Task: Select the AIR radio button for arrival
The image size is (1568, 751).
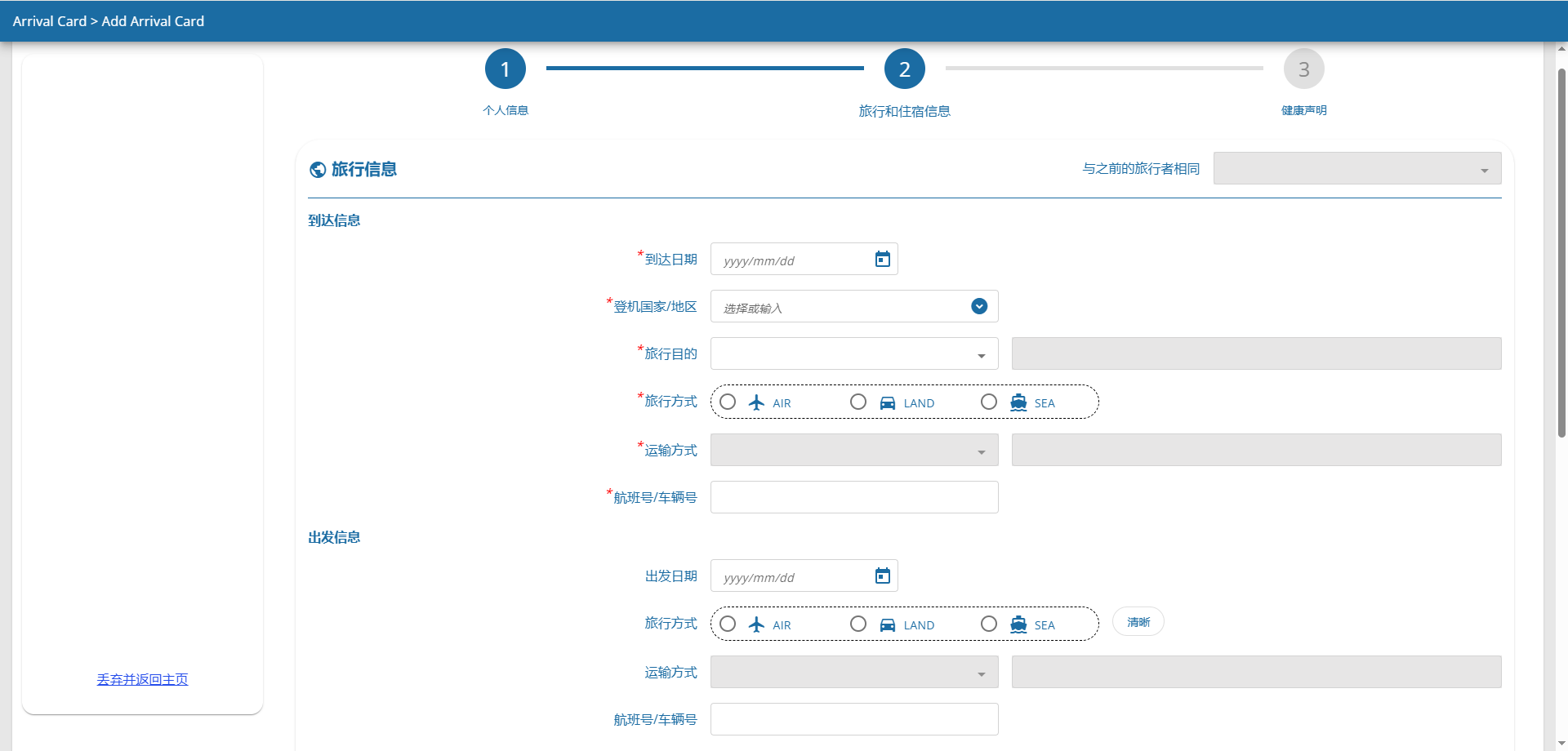Action: pyautogui.click(x=728, y=402)
